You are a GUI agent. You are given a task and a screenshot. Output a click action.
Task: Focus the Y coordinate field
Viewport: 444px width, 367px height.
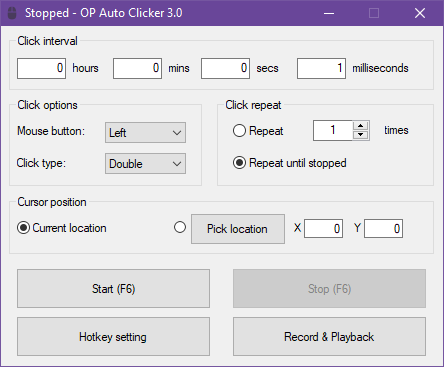tap(383, 229)
